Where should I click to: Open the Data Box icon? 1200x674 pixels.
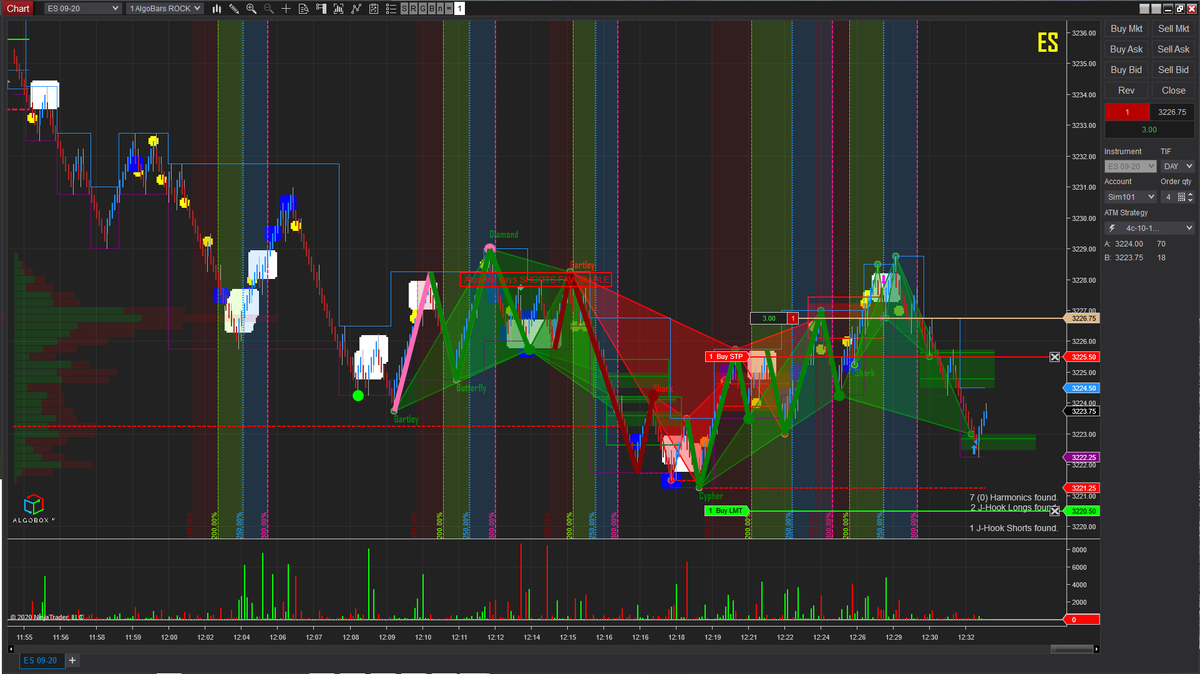[303, 9]
